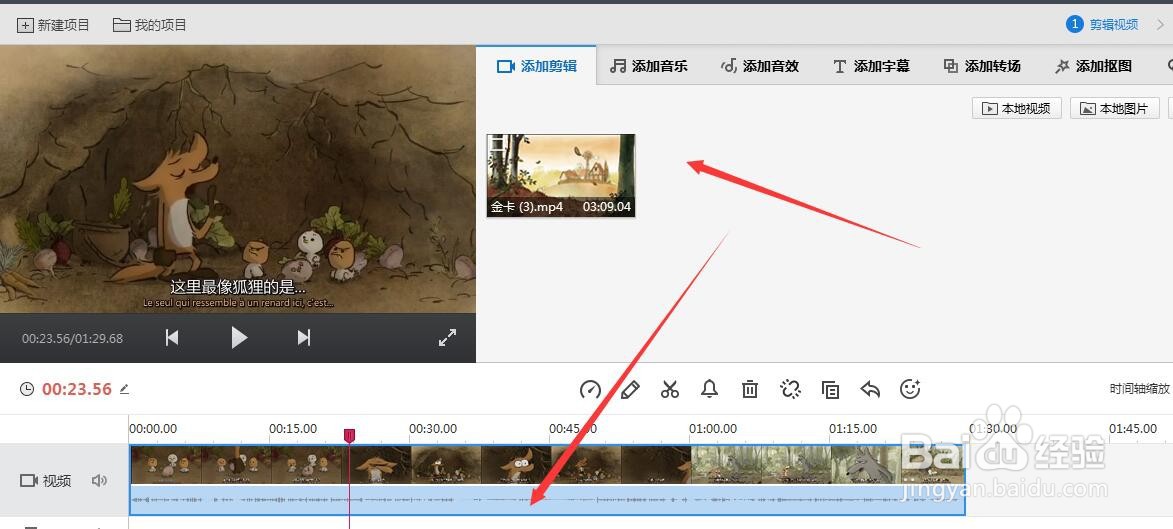Click the 时间轴缩放 label
This screenshot has width=1173, height=529.
(1139, 389)
